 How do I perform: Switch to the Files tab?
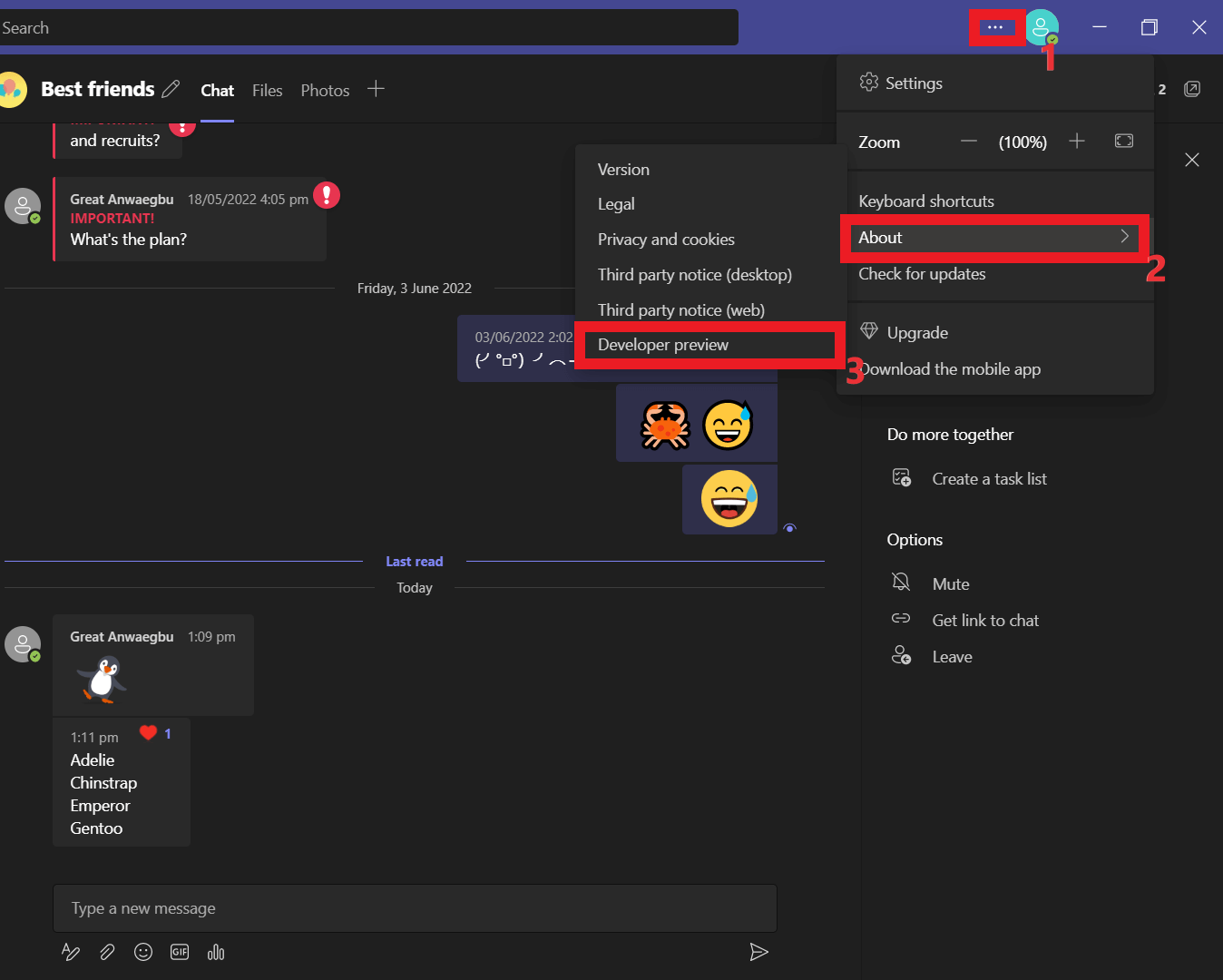tap(267, 90)
